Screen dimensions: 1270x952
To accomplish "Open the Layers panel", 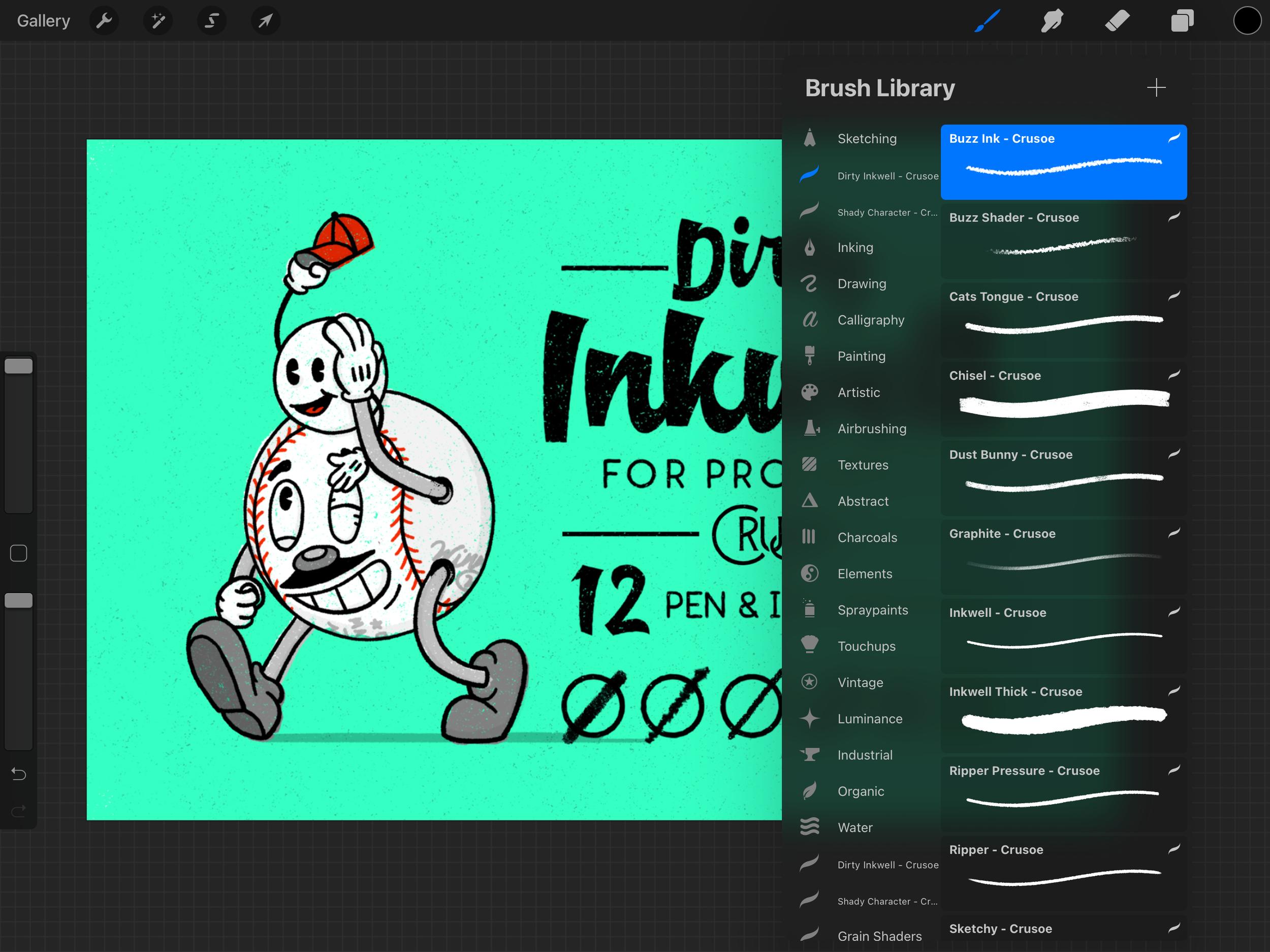I will (1182, 21).
